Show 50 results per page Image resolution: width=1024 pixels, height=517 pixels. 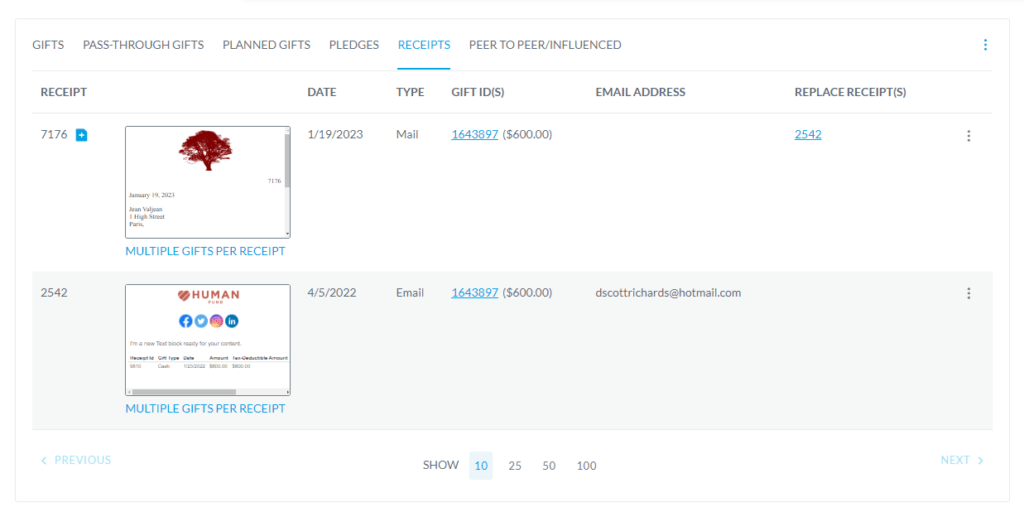pos(549,465)
